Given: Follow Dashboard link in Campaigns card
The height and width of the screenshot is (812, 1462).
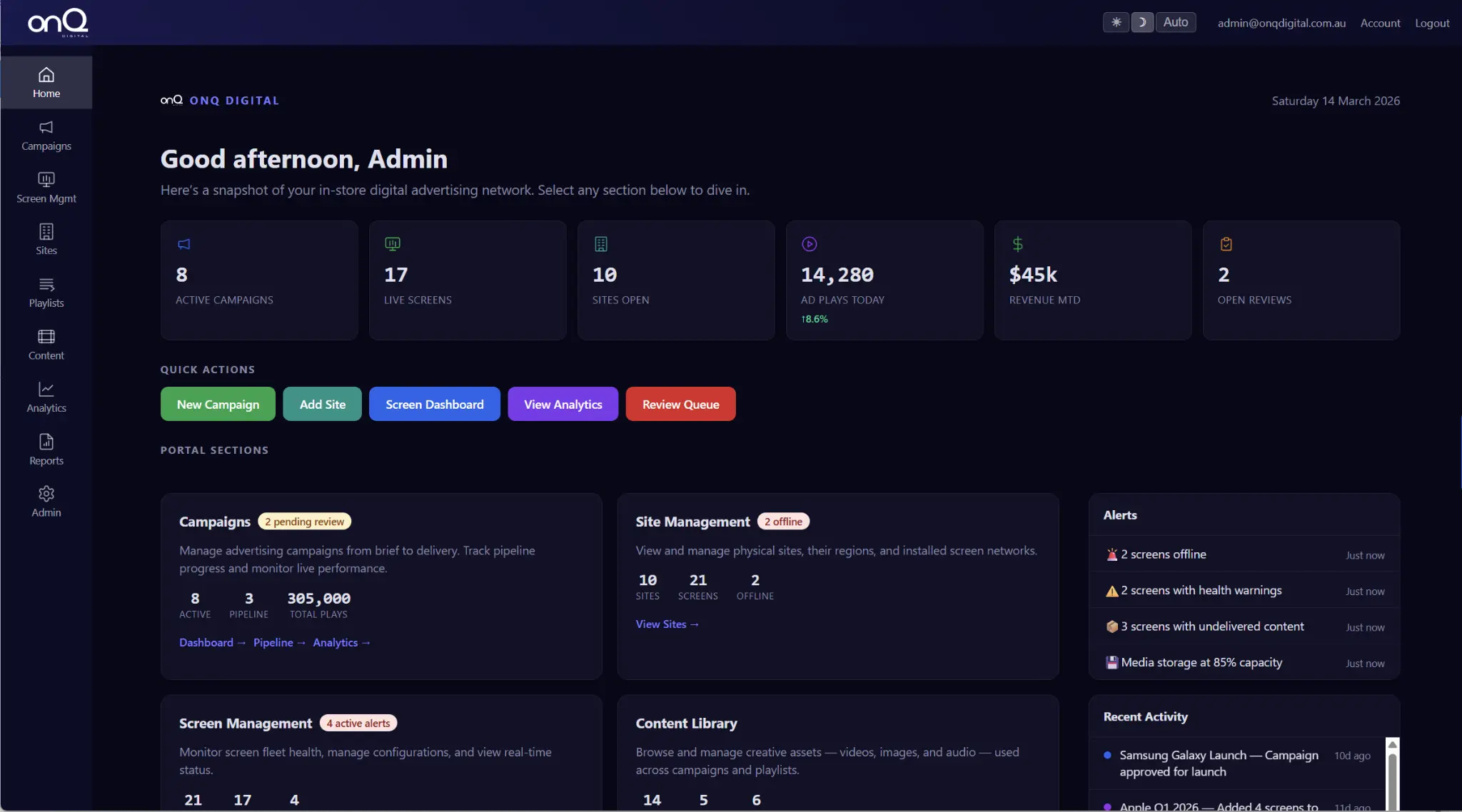Looking at the screenshot, I should tap(212, 642).
